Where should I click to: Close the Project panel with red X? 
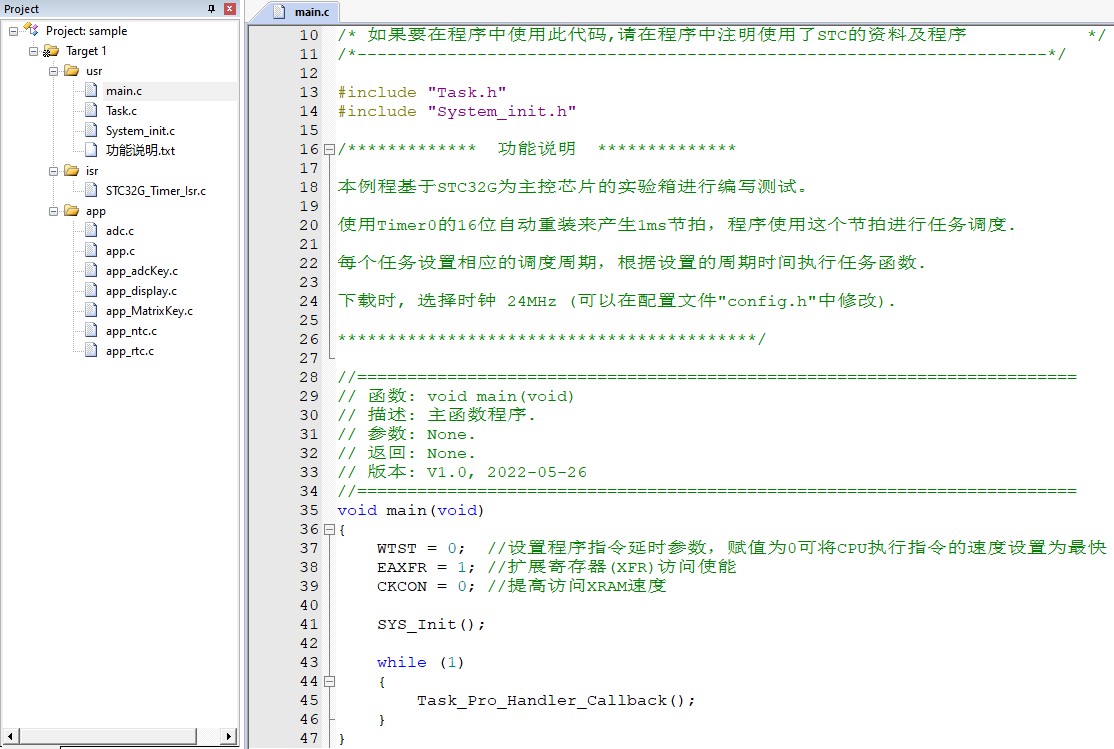(229, 9)
